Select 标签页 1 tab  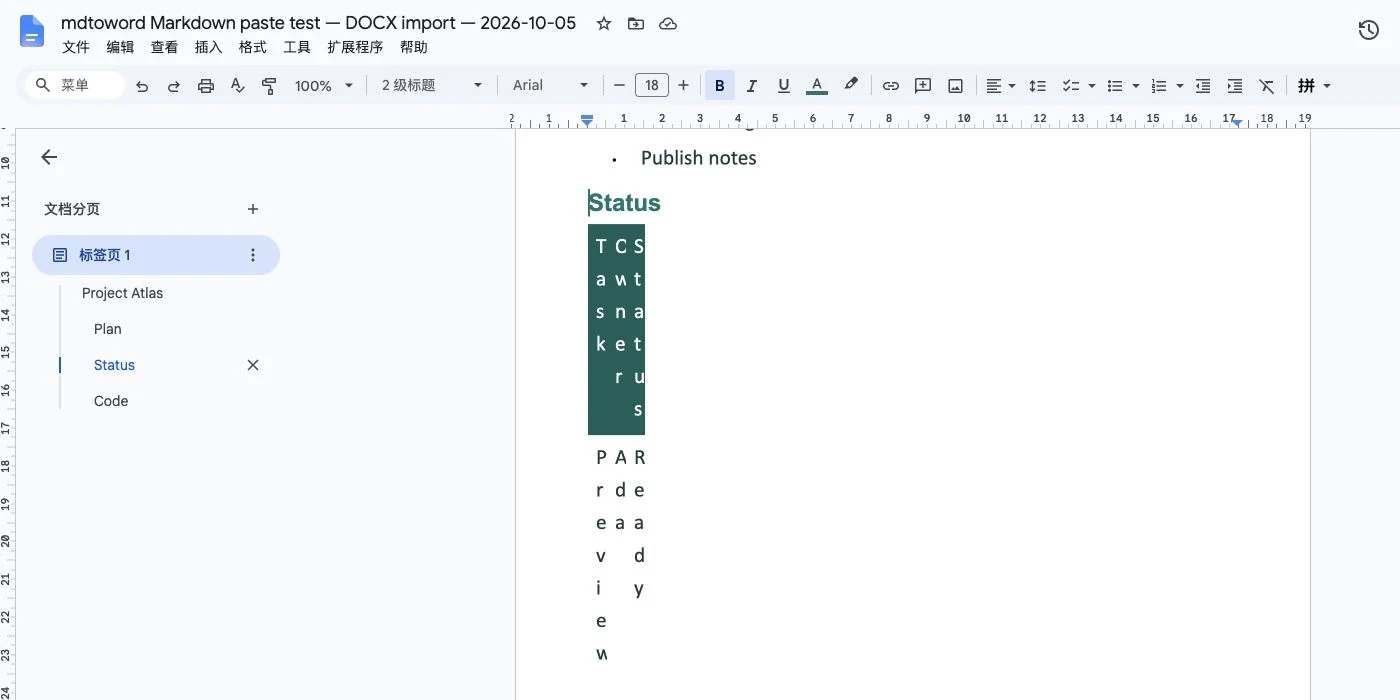click(156, 255)
